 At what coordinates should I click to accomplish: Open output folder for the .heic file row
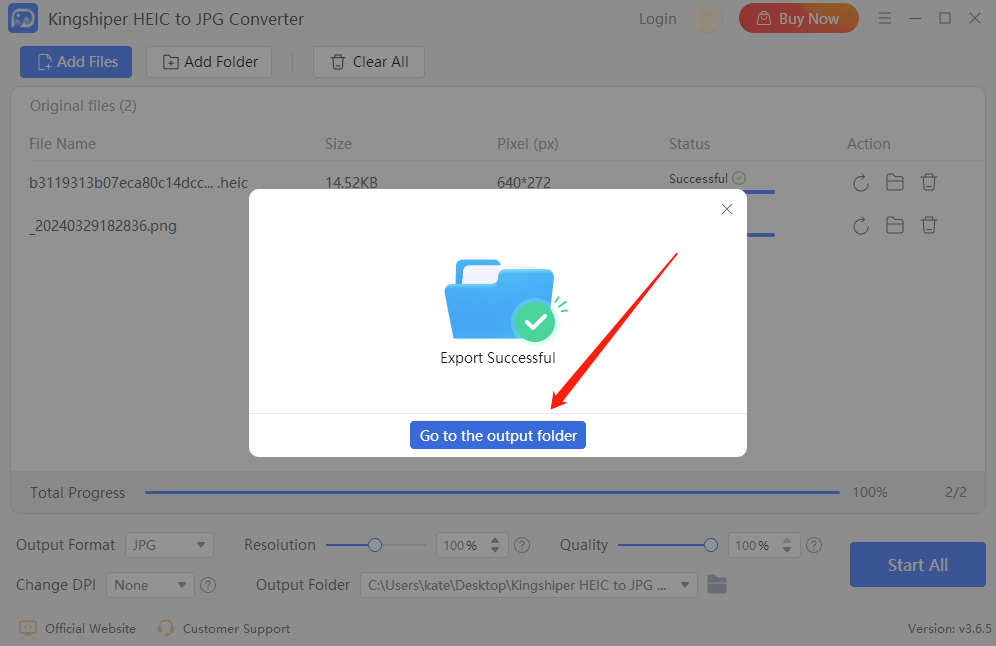(895, 182)
